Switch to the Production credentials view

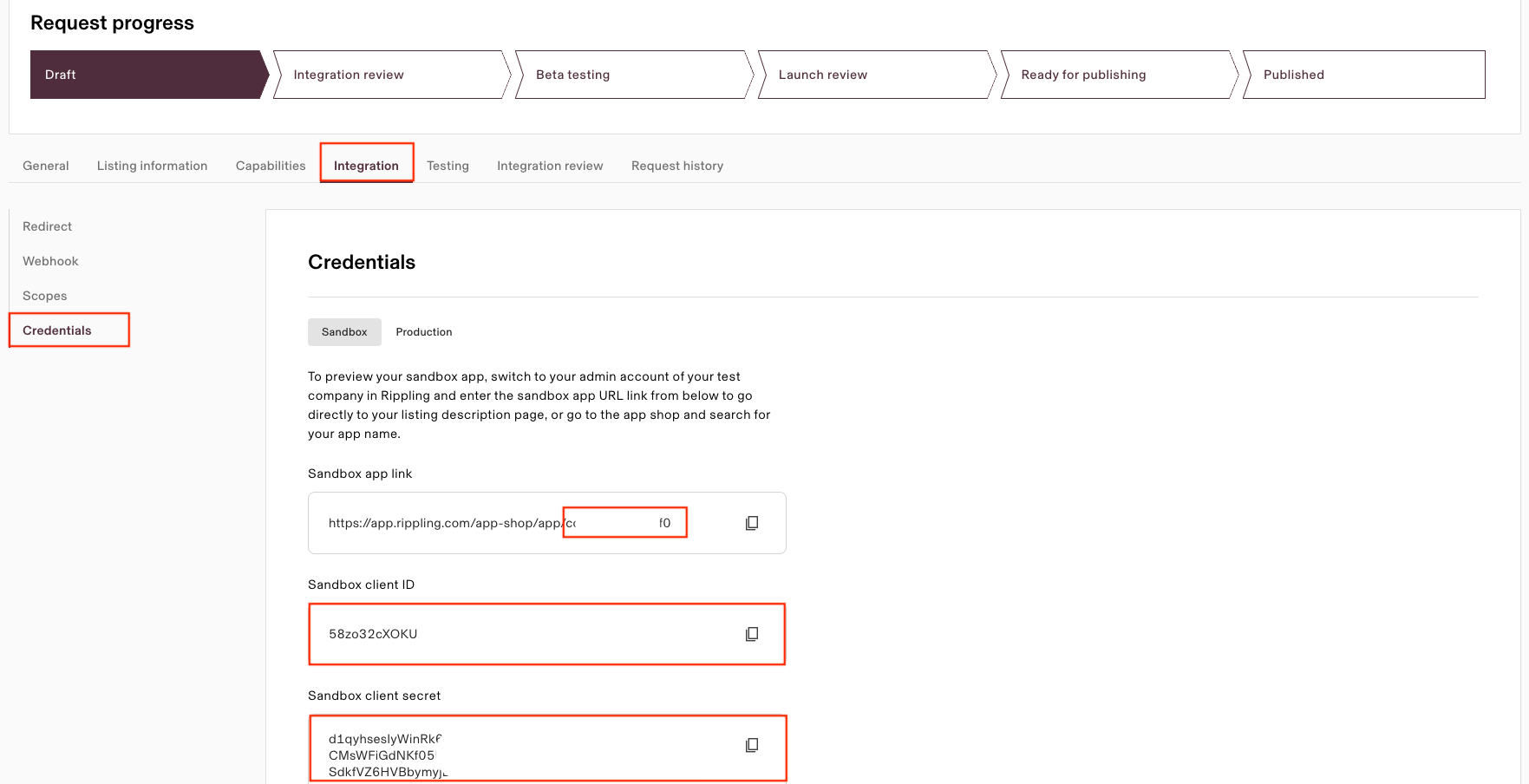[x=423, y=331]
